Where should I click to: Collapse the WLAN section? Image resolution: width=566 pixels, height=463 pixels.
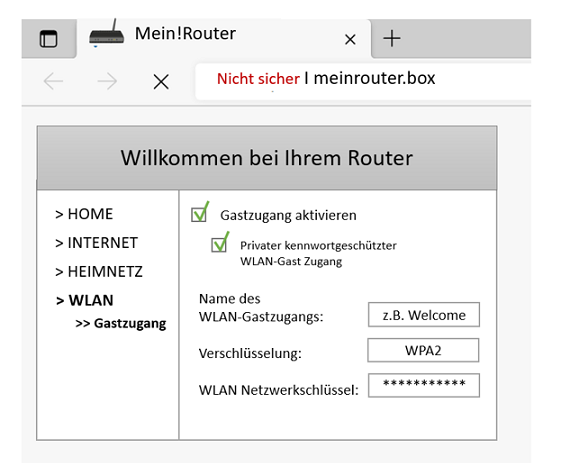(84, 300)
